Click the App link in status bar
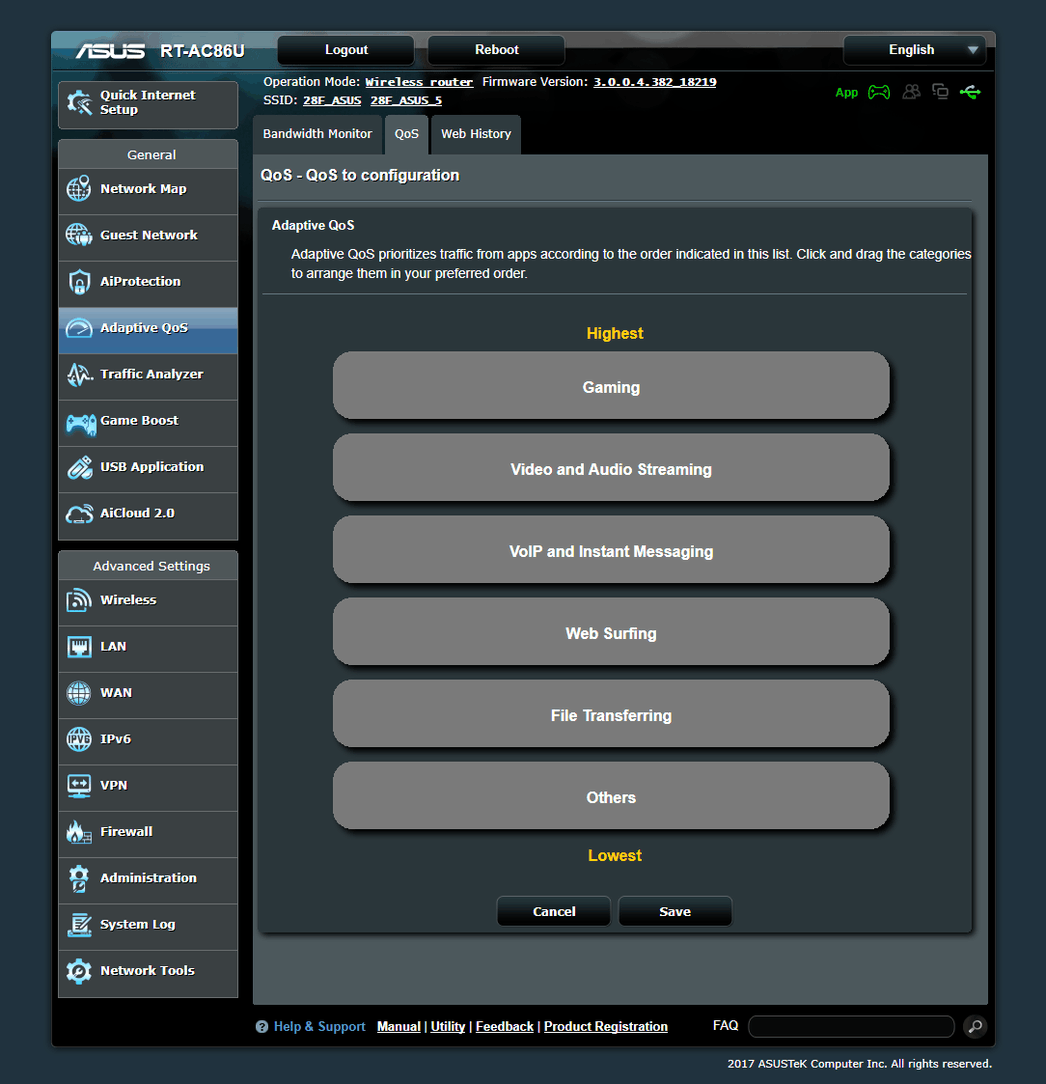 pos(846,93)
